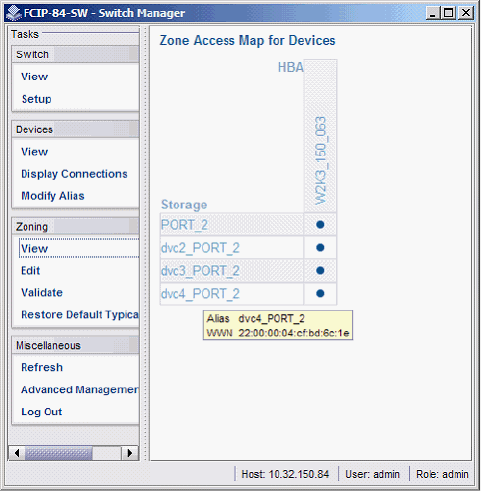Screen dimensions: 481x491
Task: Open Display Connections under Devices
Action: (74, 174)
